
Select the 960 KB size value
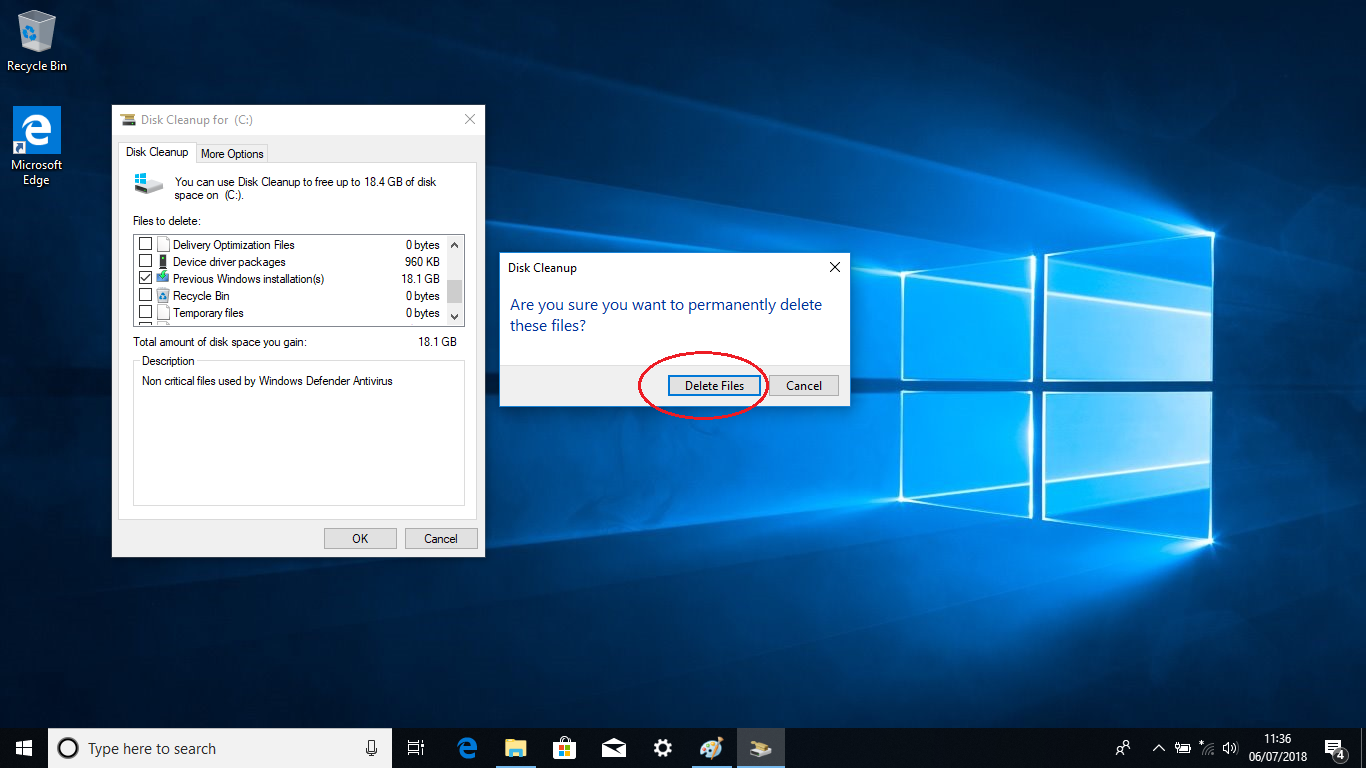[x=422, y=262]
